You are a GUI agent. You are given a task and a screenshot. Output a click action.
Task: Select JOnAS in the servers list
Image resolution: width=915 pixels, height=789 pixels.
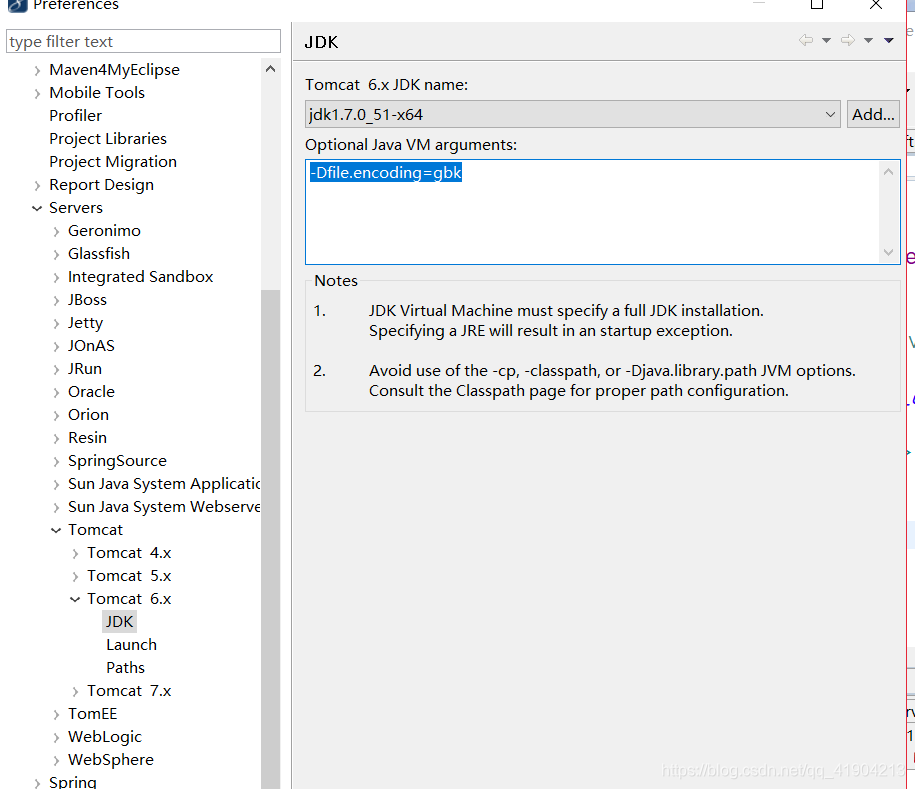point(91,346)
